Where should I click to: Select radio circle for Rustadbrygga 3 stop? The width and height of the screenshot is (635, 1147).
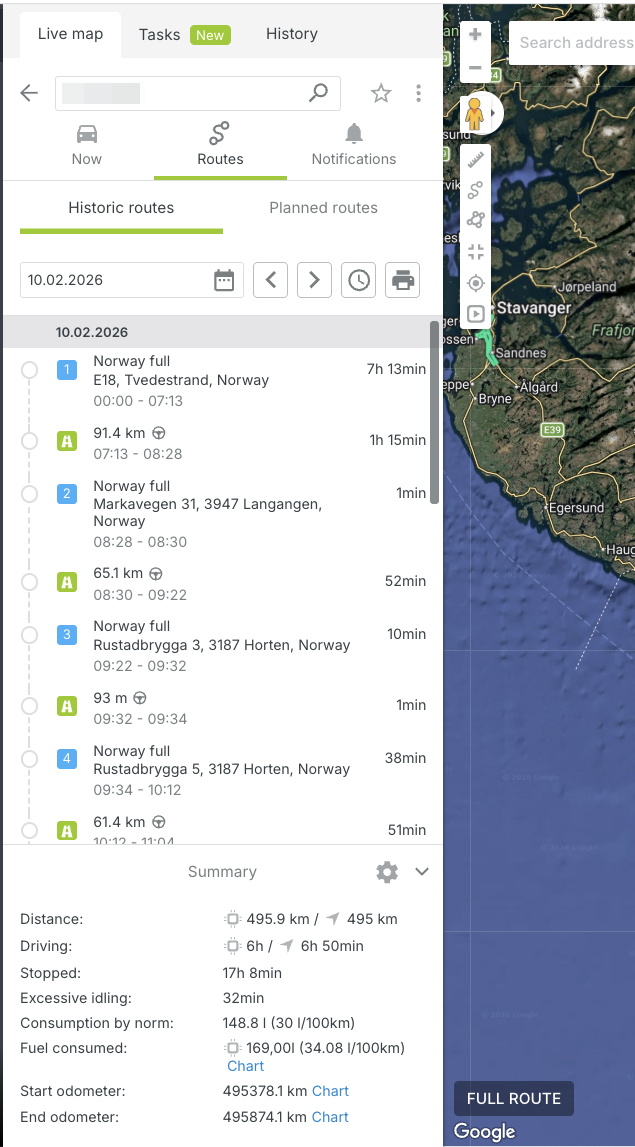click(30, 635)
